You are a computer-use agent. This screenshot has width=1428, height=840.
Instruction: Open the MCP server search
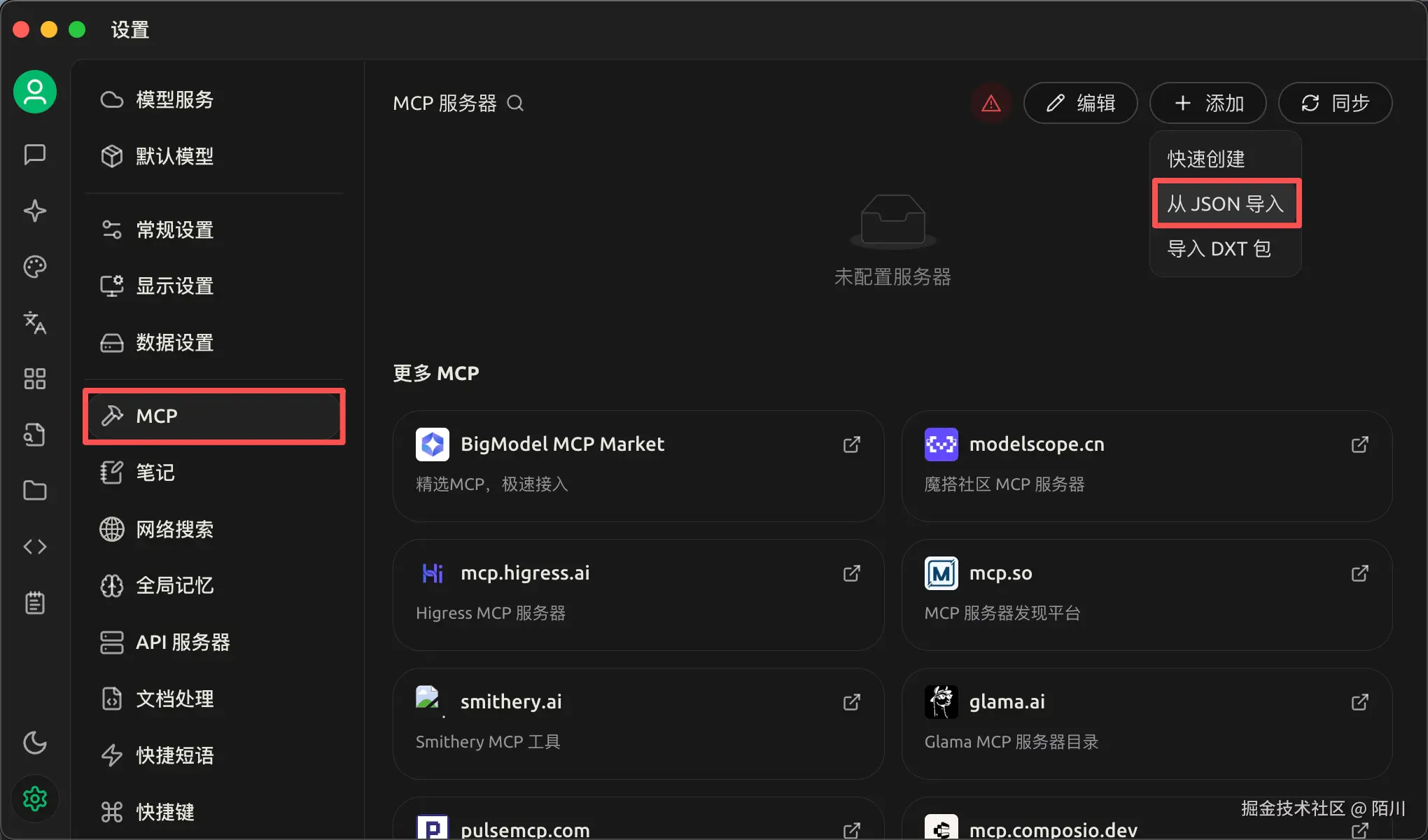pyautogui.click(x=516, y=103)
